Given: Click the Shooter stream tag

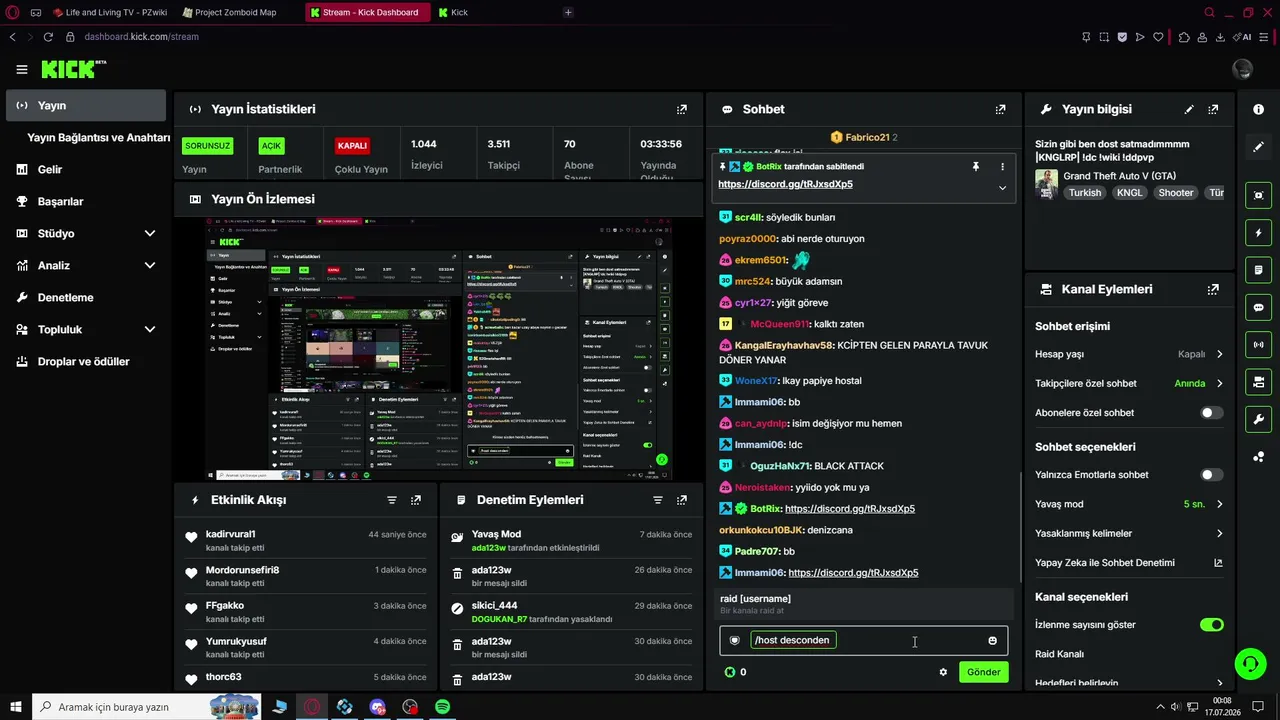Looking at the screenshot, I should [x=1176, y=193].
